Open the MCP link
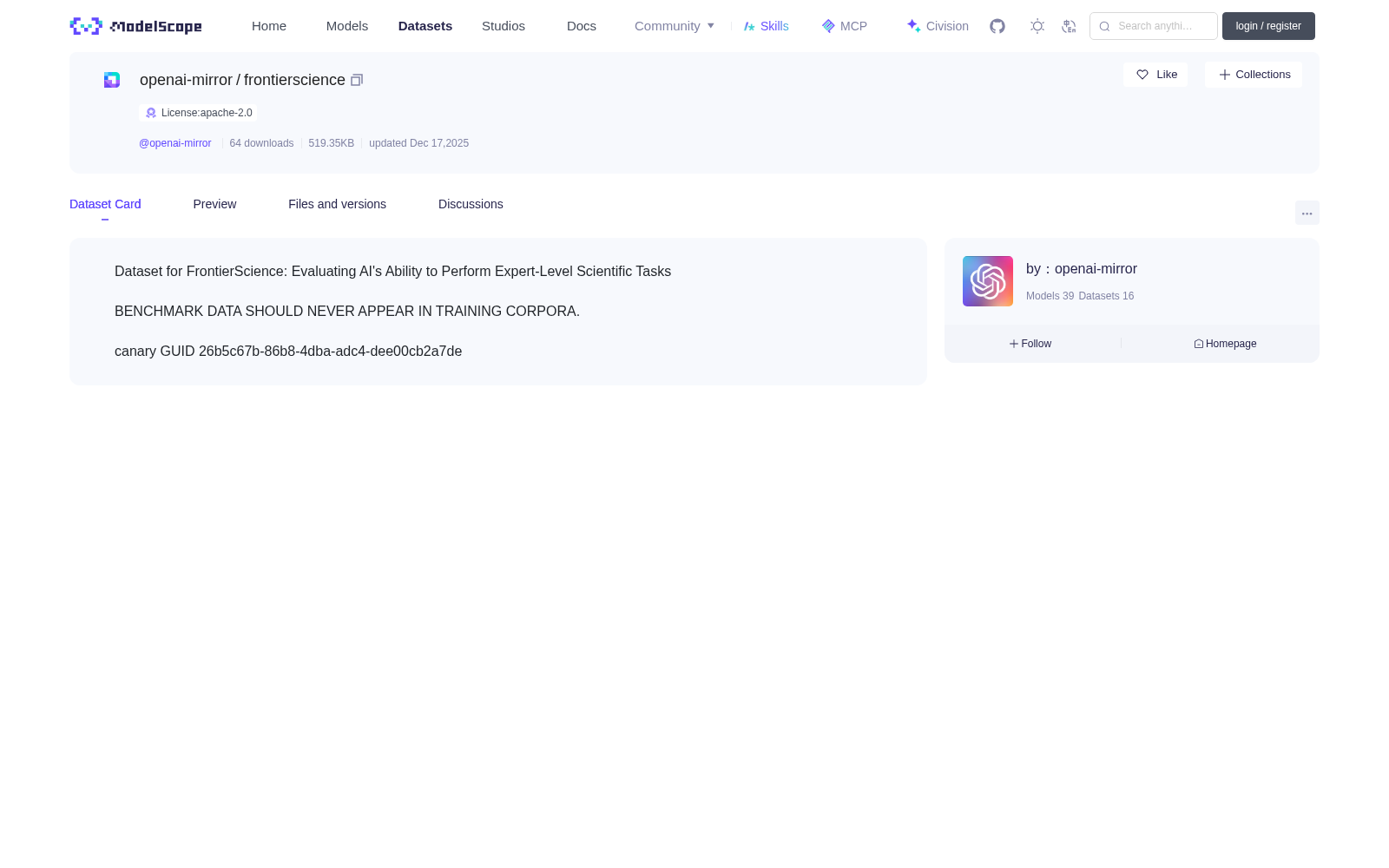 click(853, 26)
